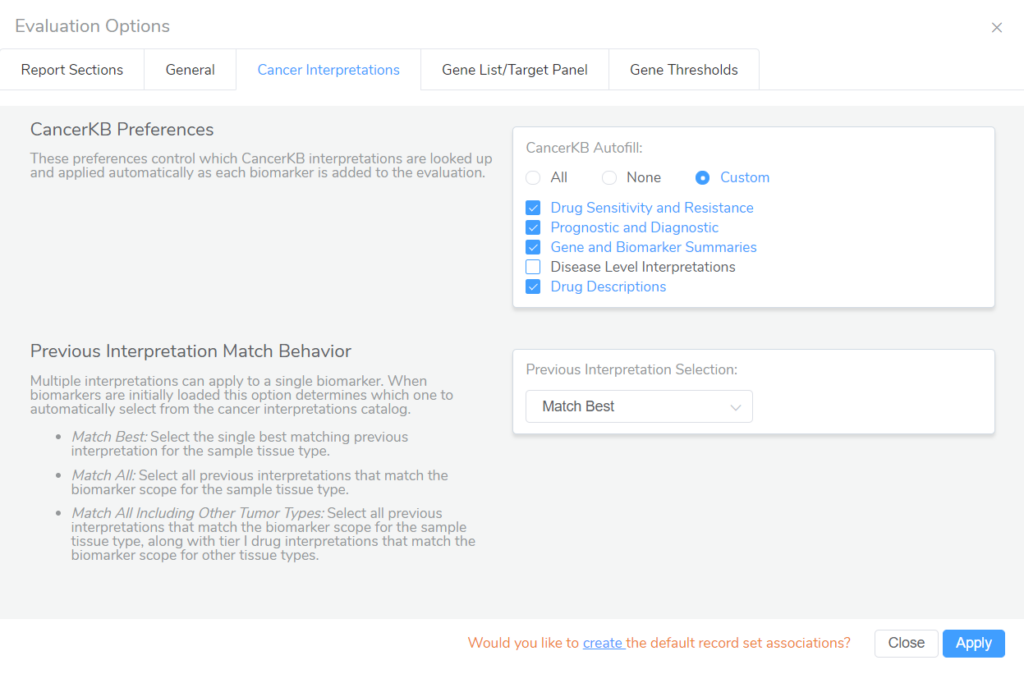The image size is (1024, 674).
Task: Select the Custom autofill radio button
Action: coord(702,178)
